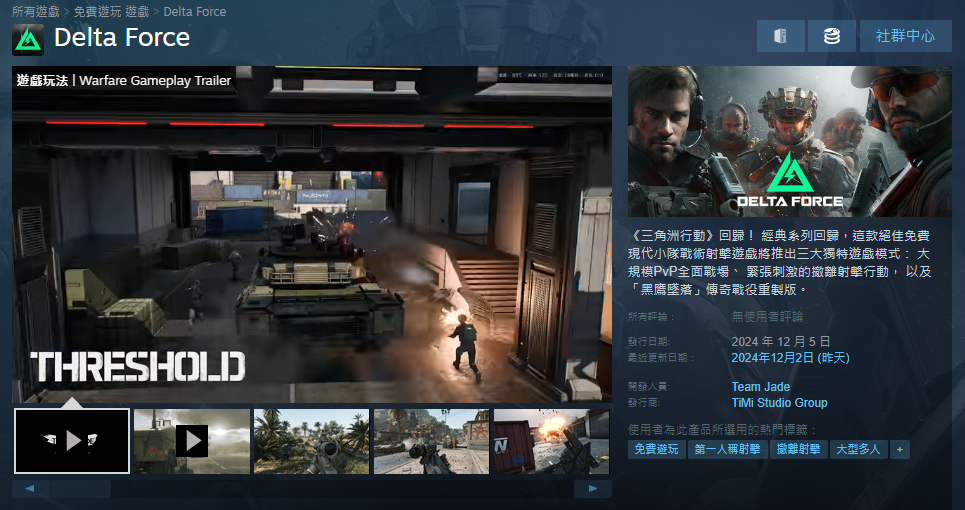Click the Delta Force breadcrumb link

194,11
